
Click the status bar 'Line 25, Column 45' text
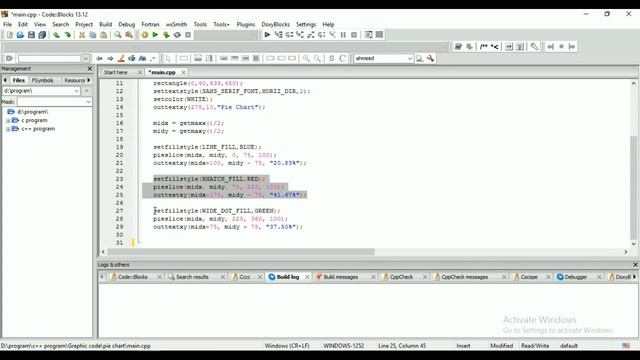point(402,346)
